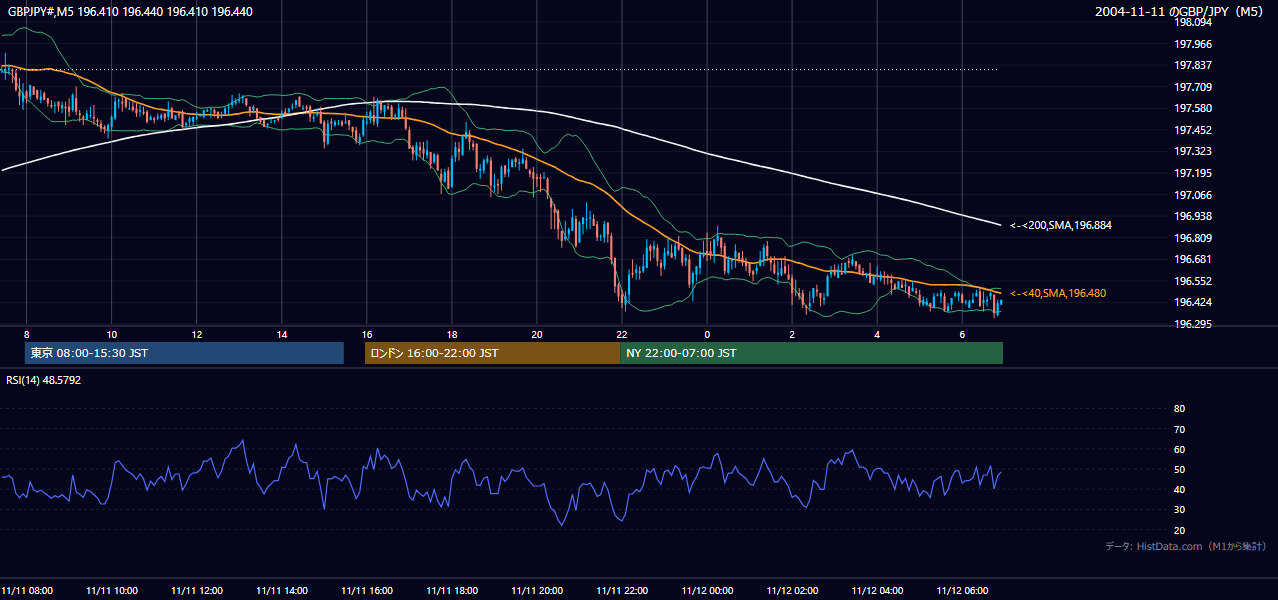
Task: Click the 196.809 price axis label
Action: tap(1193, 238)
